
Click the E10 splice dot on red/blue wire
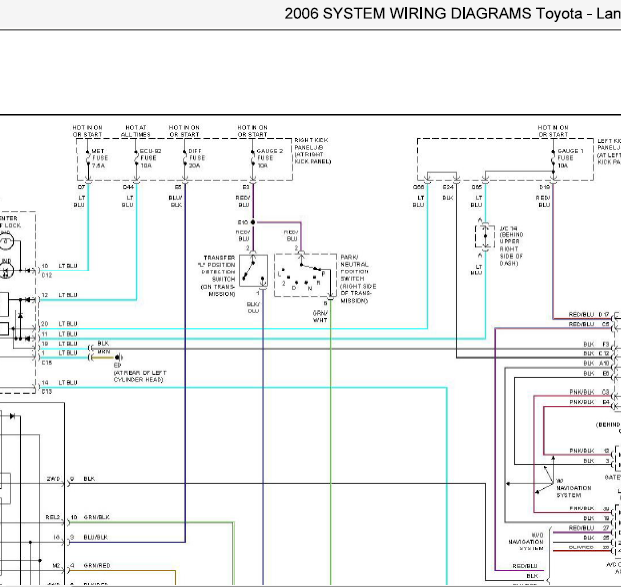(x=253, y=222)
